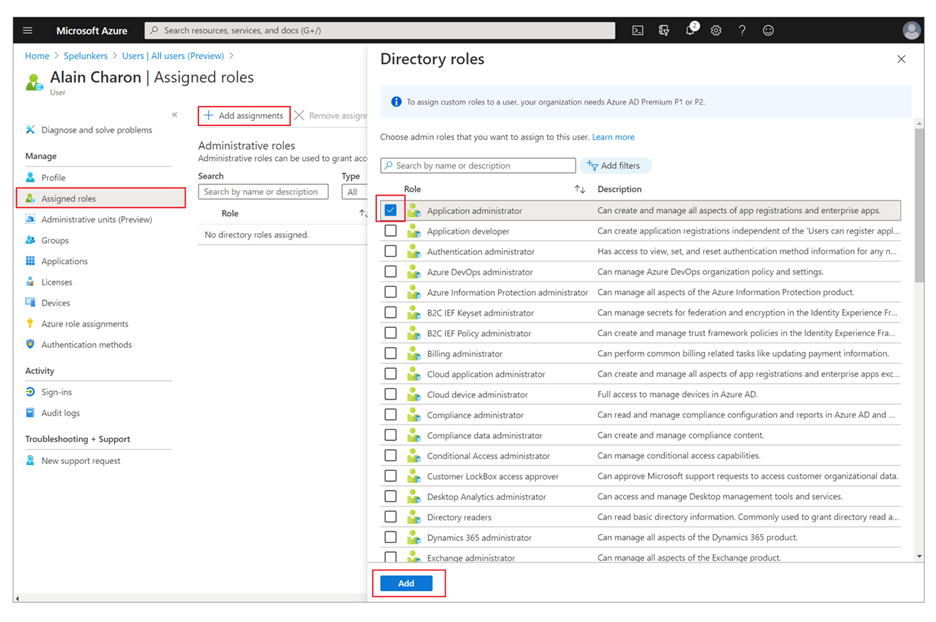
Task: Check Azure Information Protection administrator checkbox
Action: (390, 292)
